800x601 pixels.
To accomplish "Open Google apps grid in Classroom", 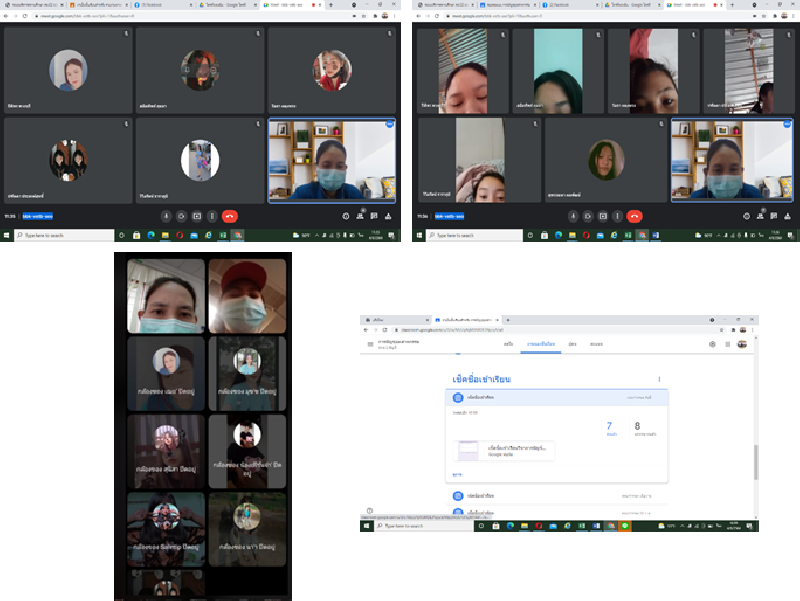I will pos(727,344).
